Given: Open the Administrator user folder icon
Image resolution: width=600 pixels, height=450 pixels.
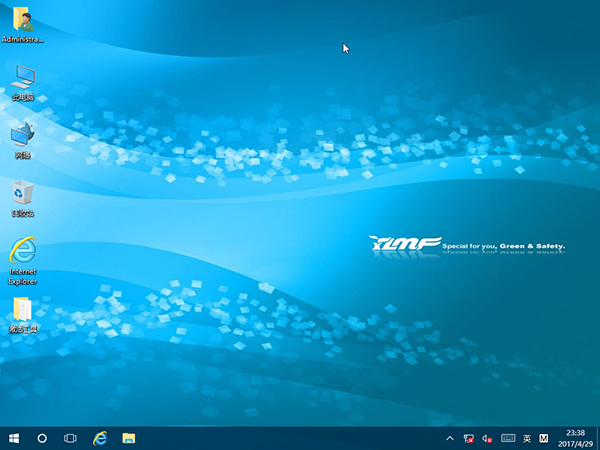Looking at the screenshot, I should pyautogui.click(x=22, y=21).
